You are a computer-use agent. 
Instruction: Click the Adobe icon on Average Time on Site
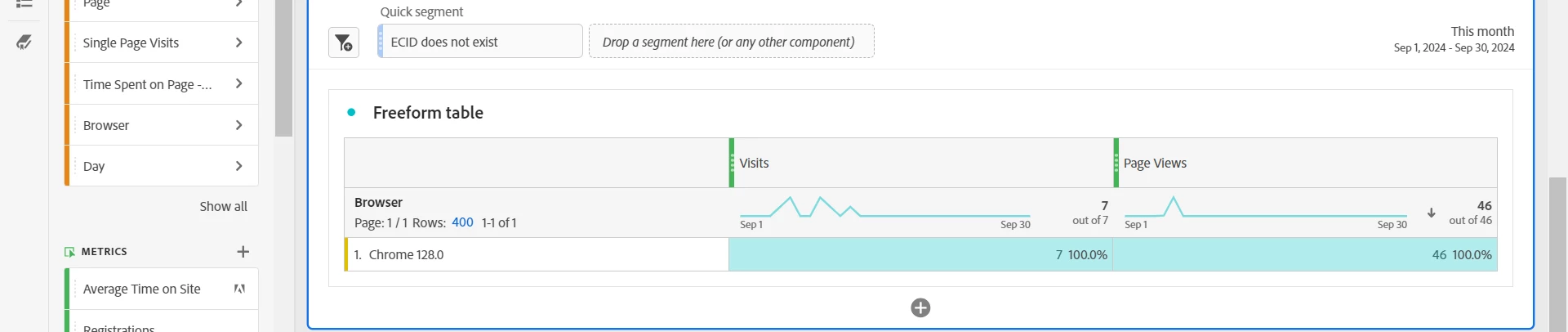tap(239, 289)
